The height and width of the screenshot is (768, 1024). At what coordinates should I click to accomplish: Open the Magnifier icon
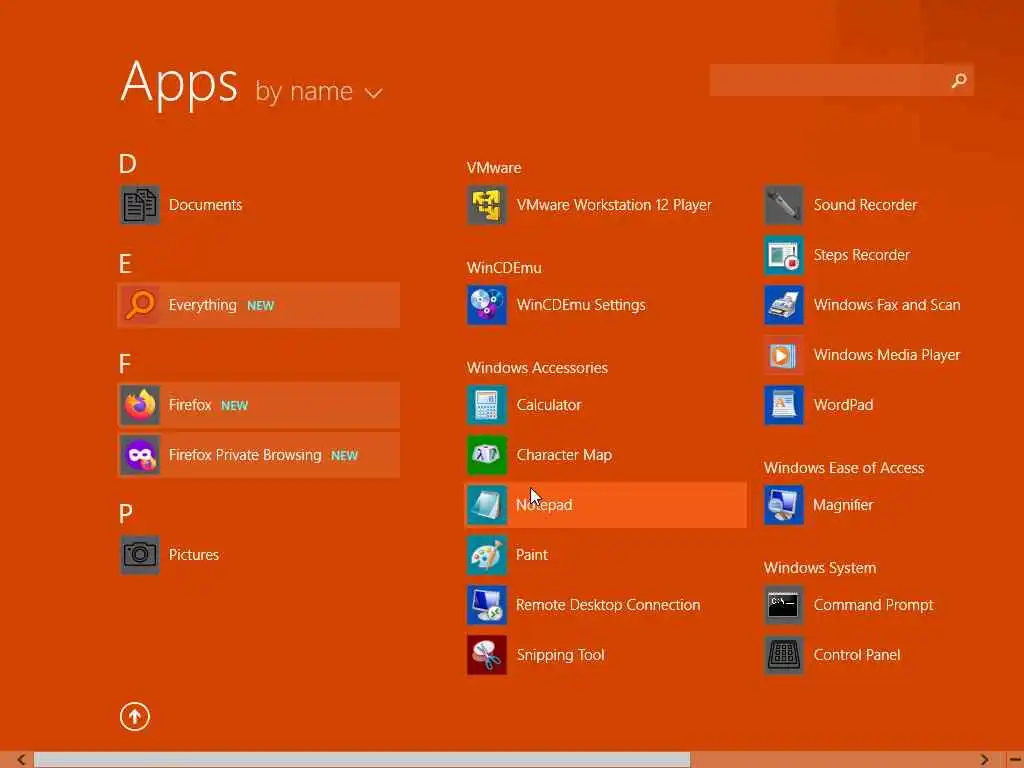coord(784,505)
